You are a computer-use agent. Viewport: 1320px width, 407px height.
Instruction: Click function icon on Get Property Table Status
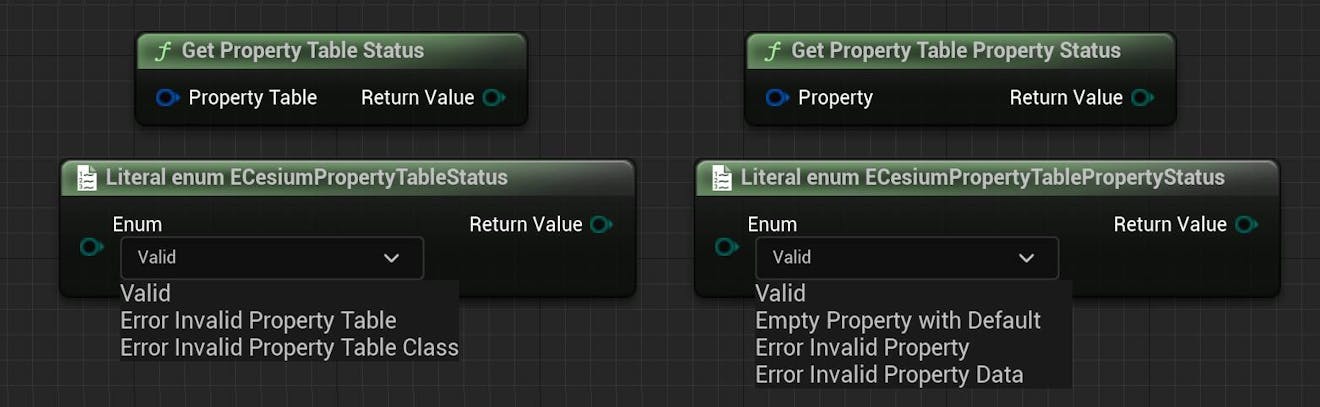coord(162,51)
